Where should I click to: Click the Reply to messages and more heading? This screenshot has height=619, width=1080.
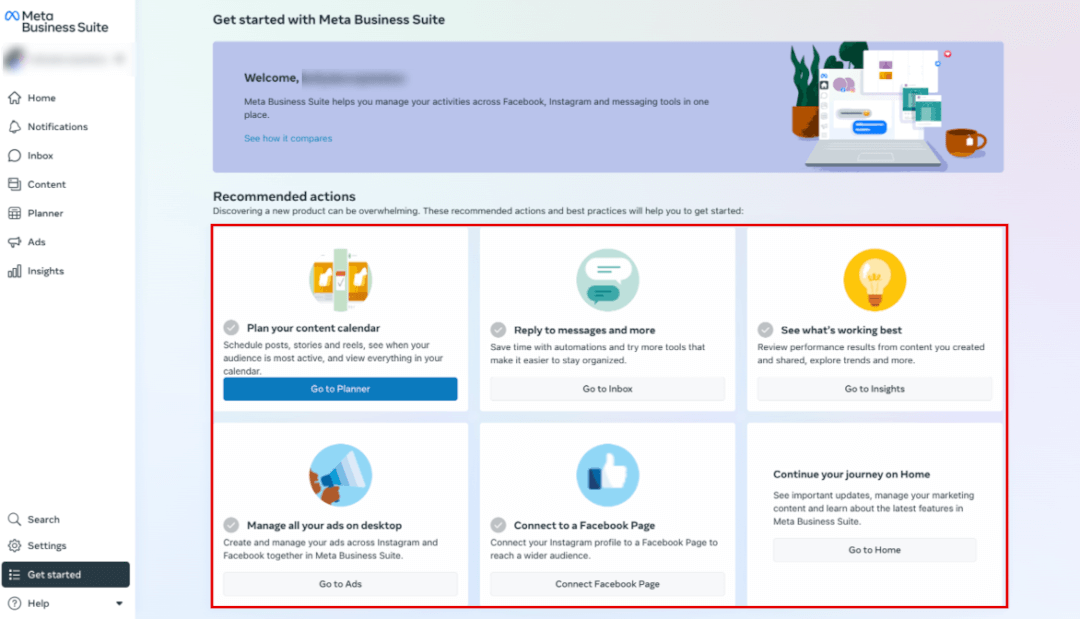585,331
